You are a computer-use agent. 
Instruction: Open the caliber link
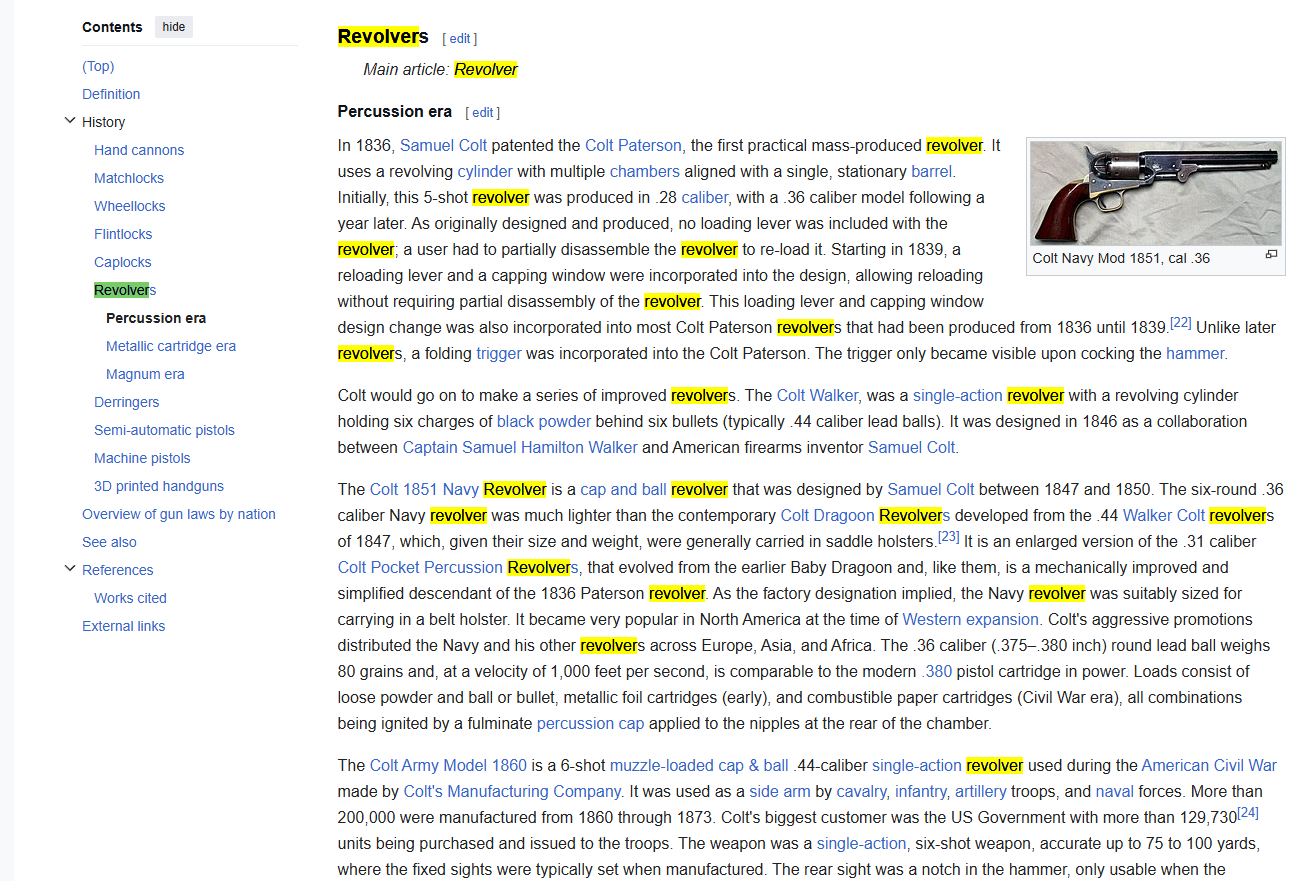pyautogui.click(x=705, y=197)
